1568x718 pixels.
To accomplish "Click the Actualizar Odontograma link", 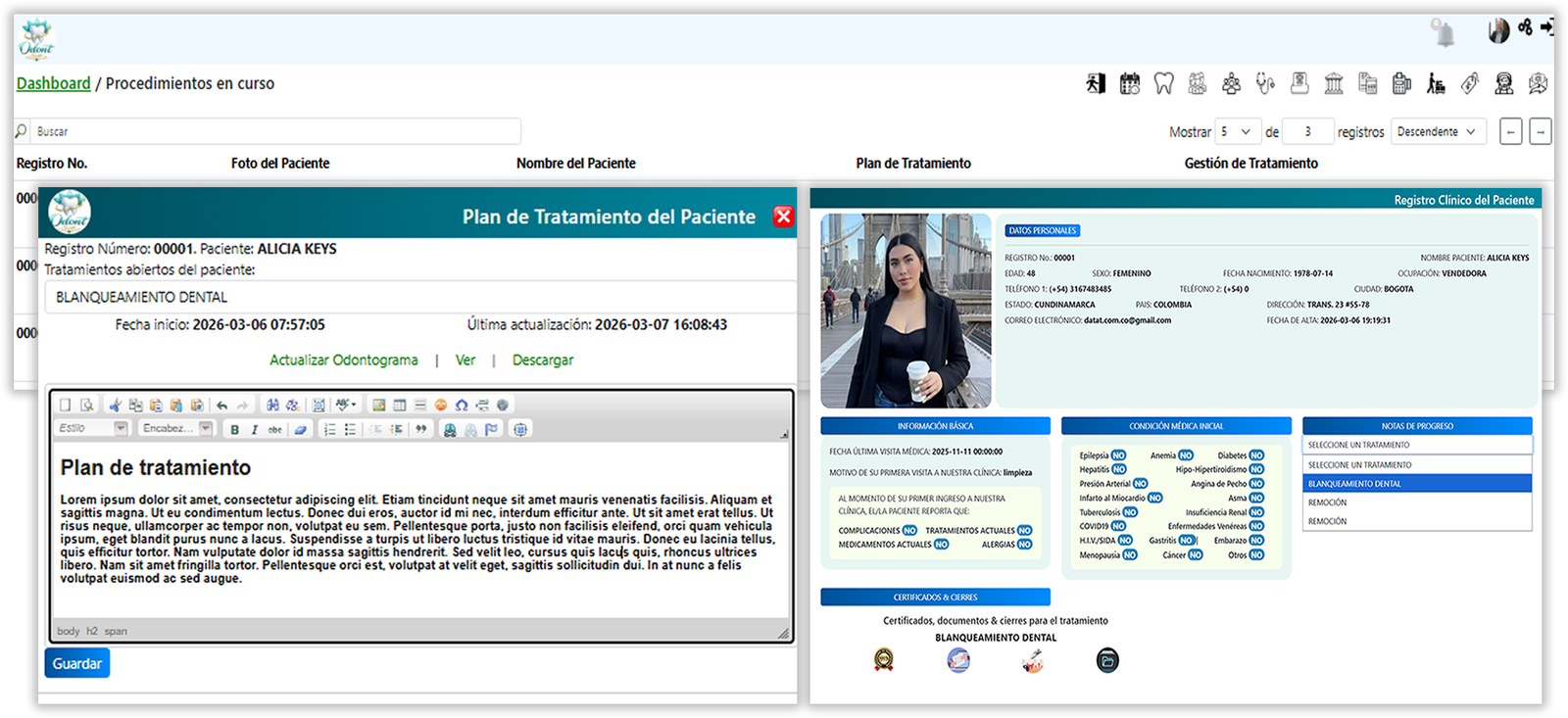I will pyautogui.click(x=343, y=360).
